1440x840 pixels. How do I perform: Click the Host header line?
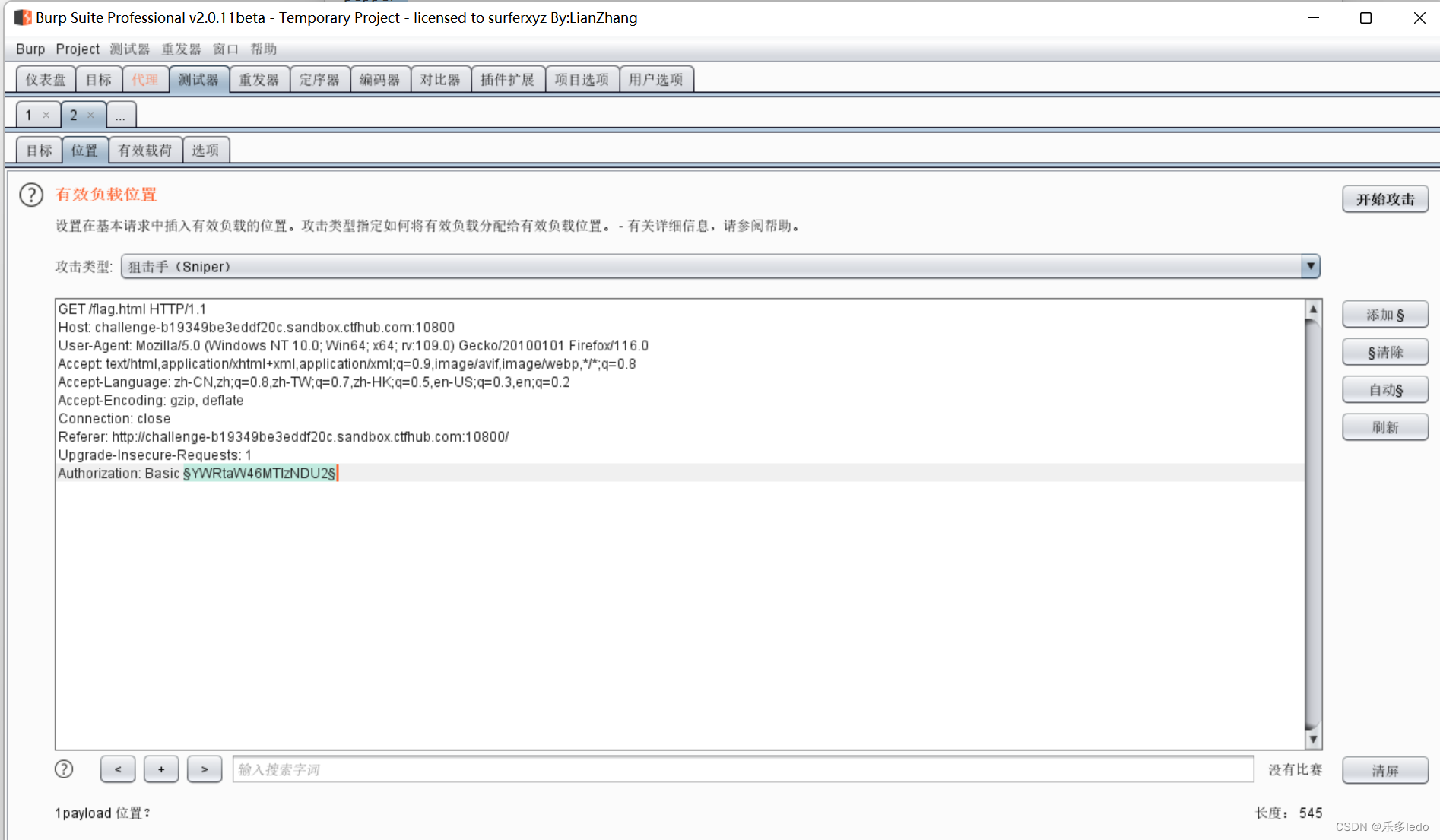(x=256, y=327)
